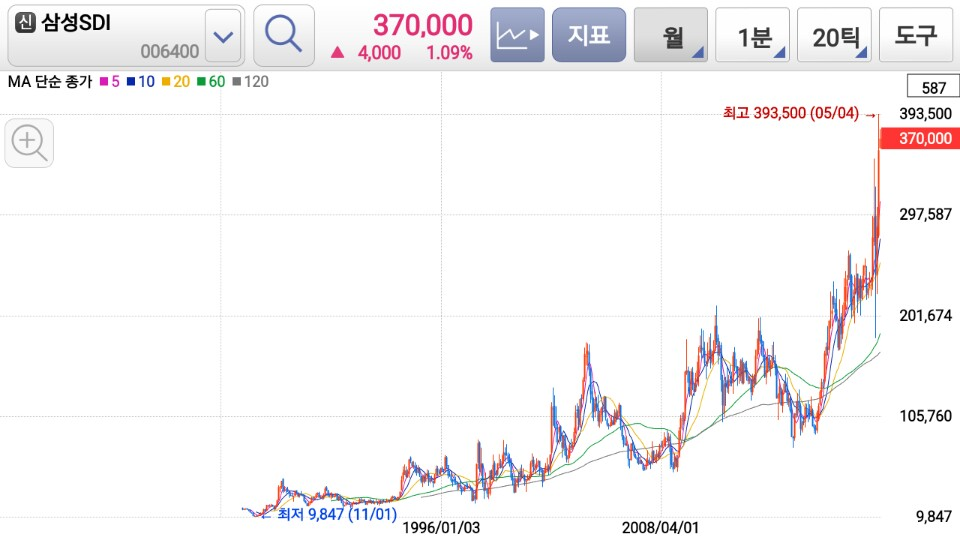Select the gray MA 120 legend swatch

coord(237,81)
